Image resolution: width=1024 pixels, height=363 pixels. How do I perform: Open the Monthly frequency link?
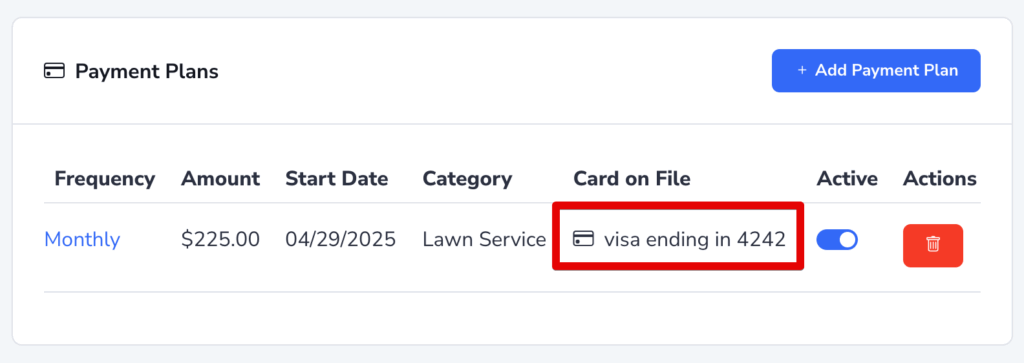pos(82,240)
